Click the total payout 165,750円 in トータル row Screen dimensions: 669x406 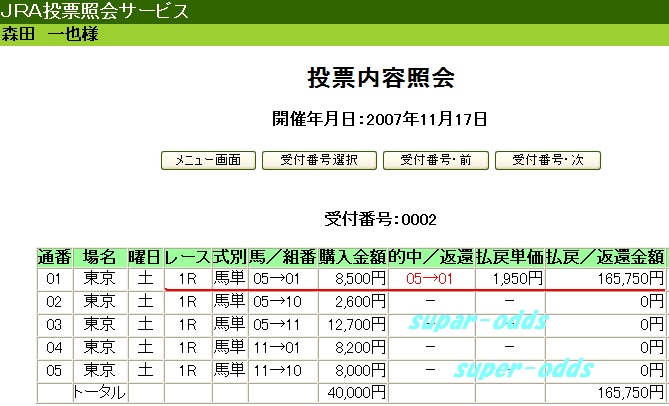point(631,392)
